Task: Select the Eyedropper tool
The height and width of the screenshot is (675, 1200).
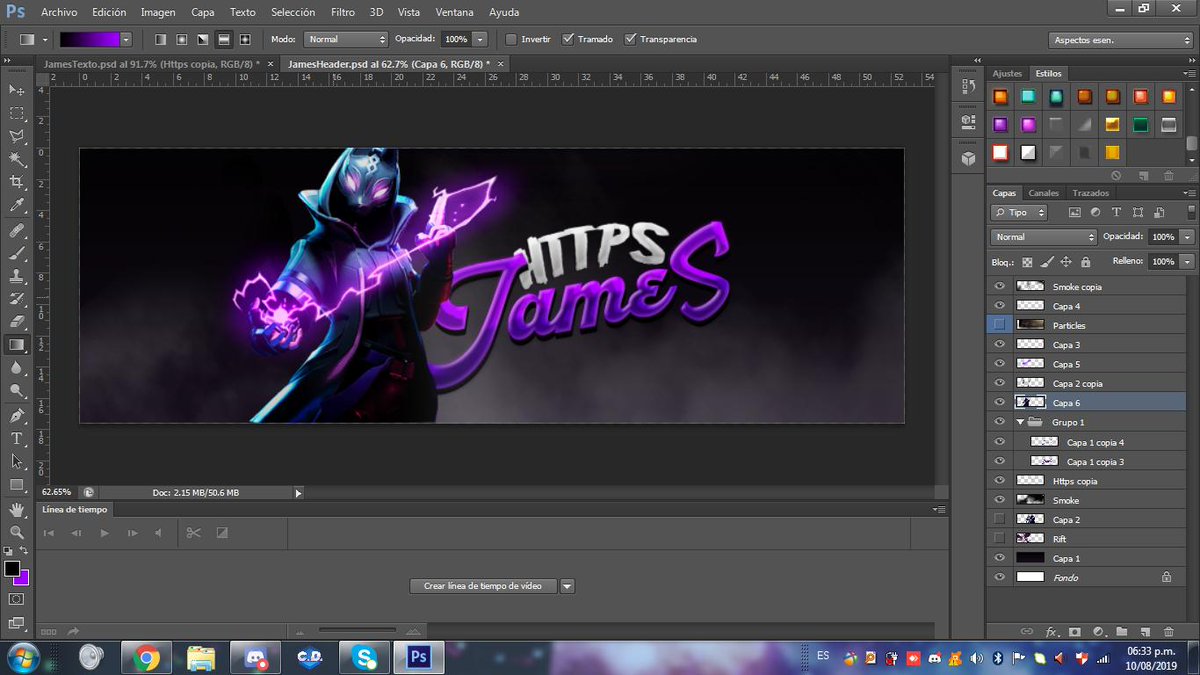Action: (x=16, y=205)
